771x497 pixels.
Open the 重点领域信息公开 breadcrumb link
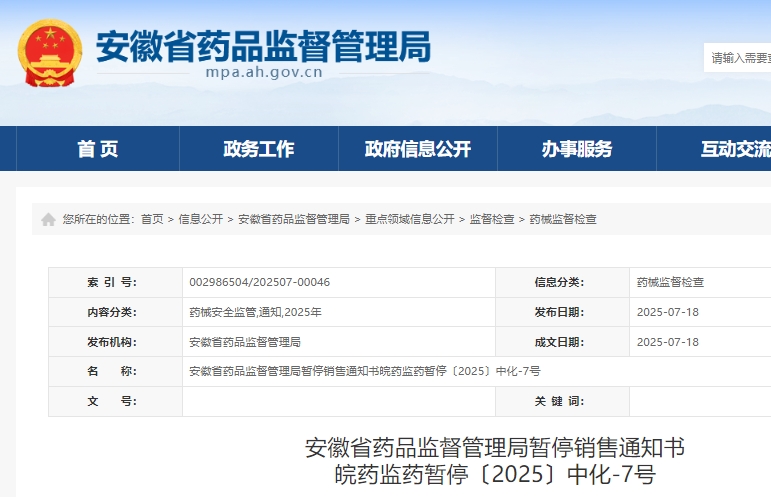(x=410, y=219)
